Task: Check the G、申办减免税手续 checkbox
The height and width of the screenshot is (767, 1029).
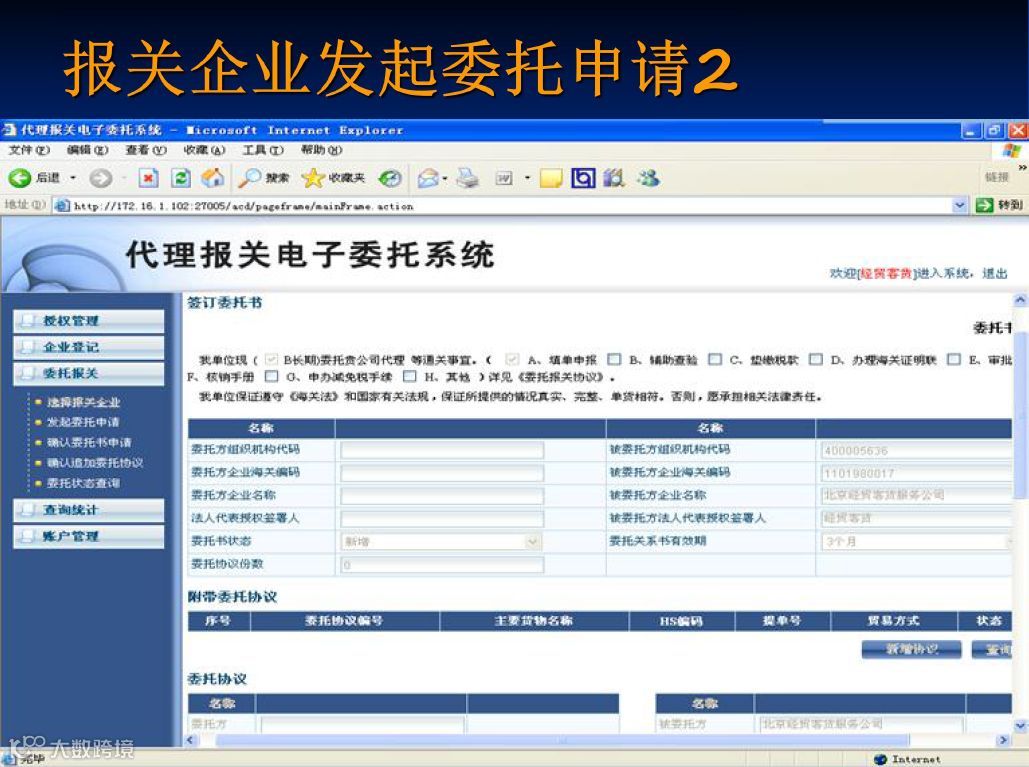Action: [x=271, y=377]
